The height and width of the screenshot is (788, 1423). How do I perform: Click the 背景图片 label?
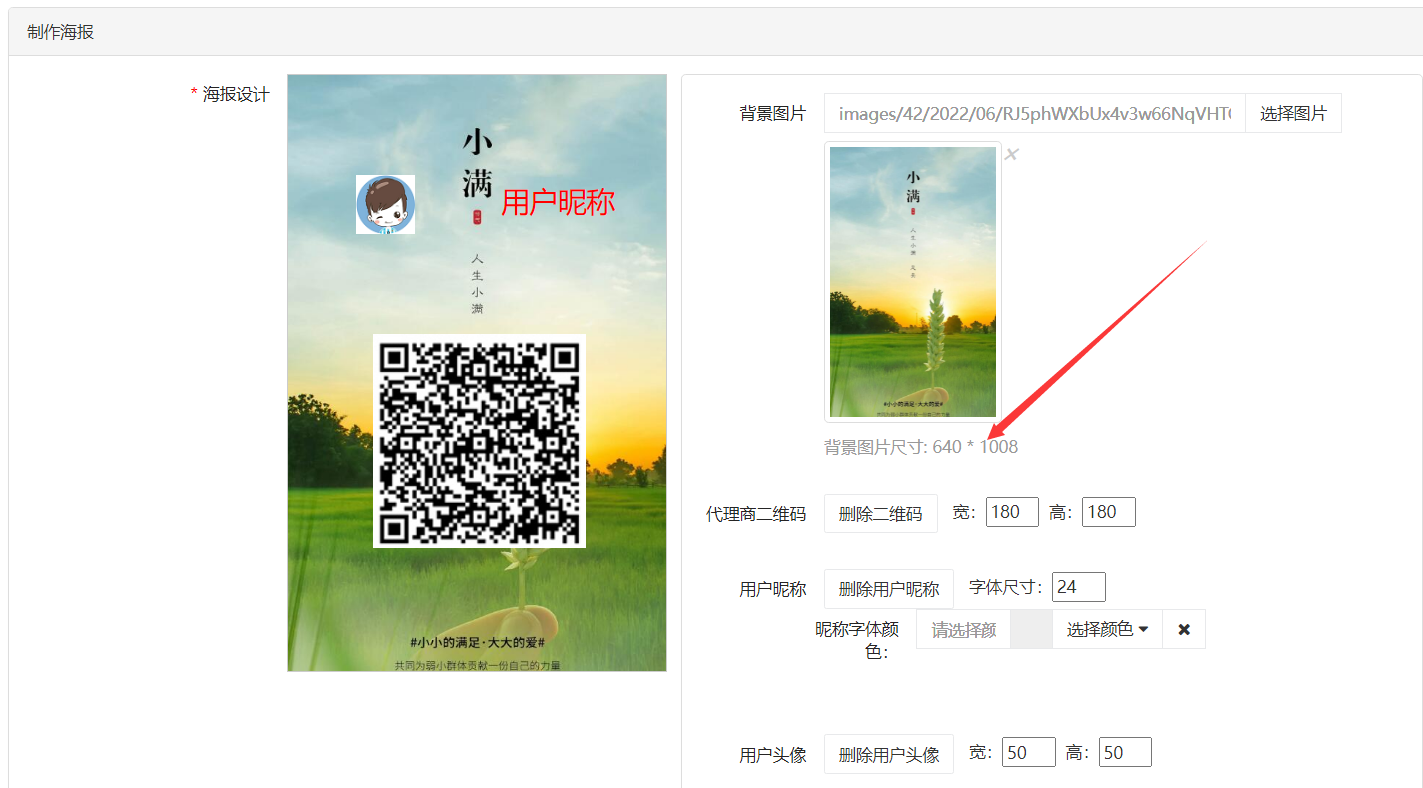click(773, 114)
